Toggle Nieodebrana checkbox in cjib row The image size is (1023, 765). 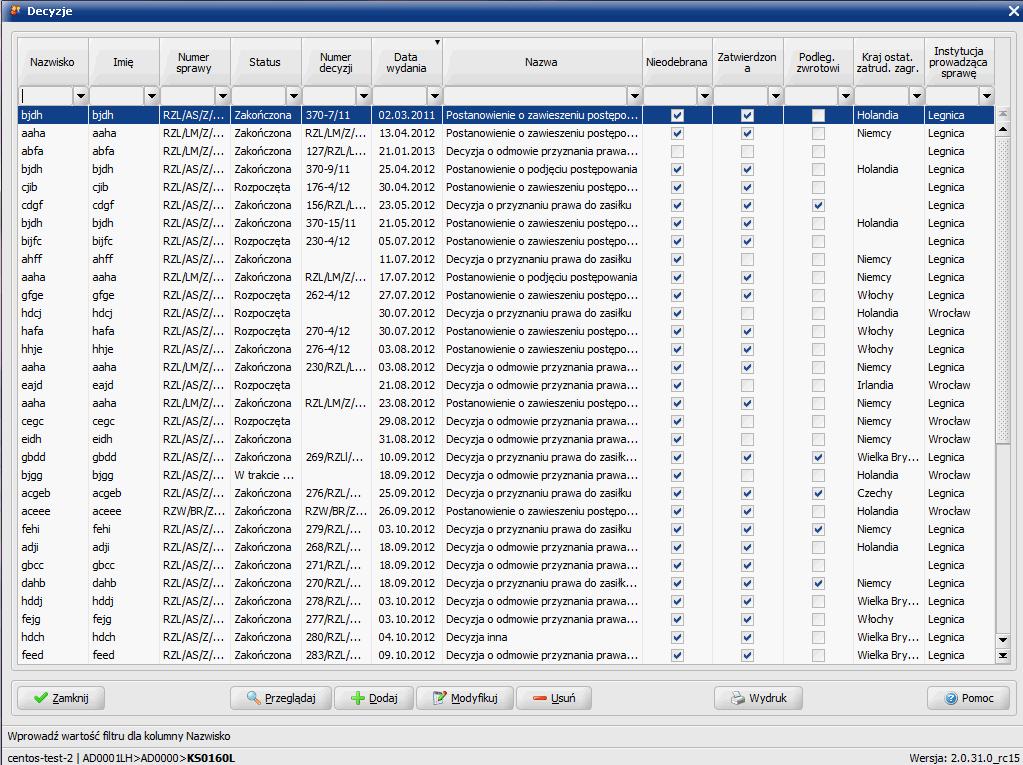pos(677,187)
